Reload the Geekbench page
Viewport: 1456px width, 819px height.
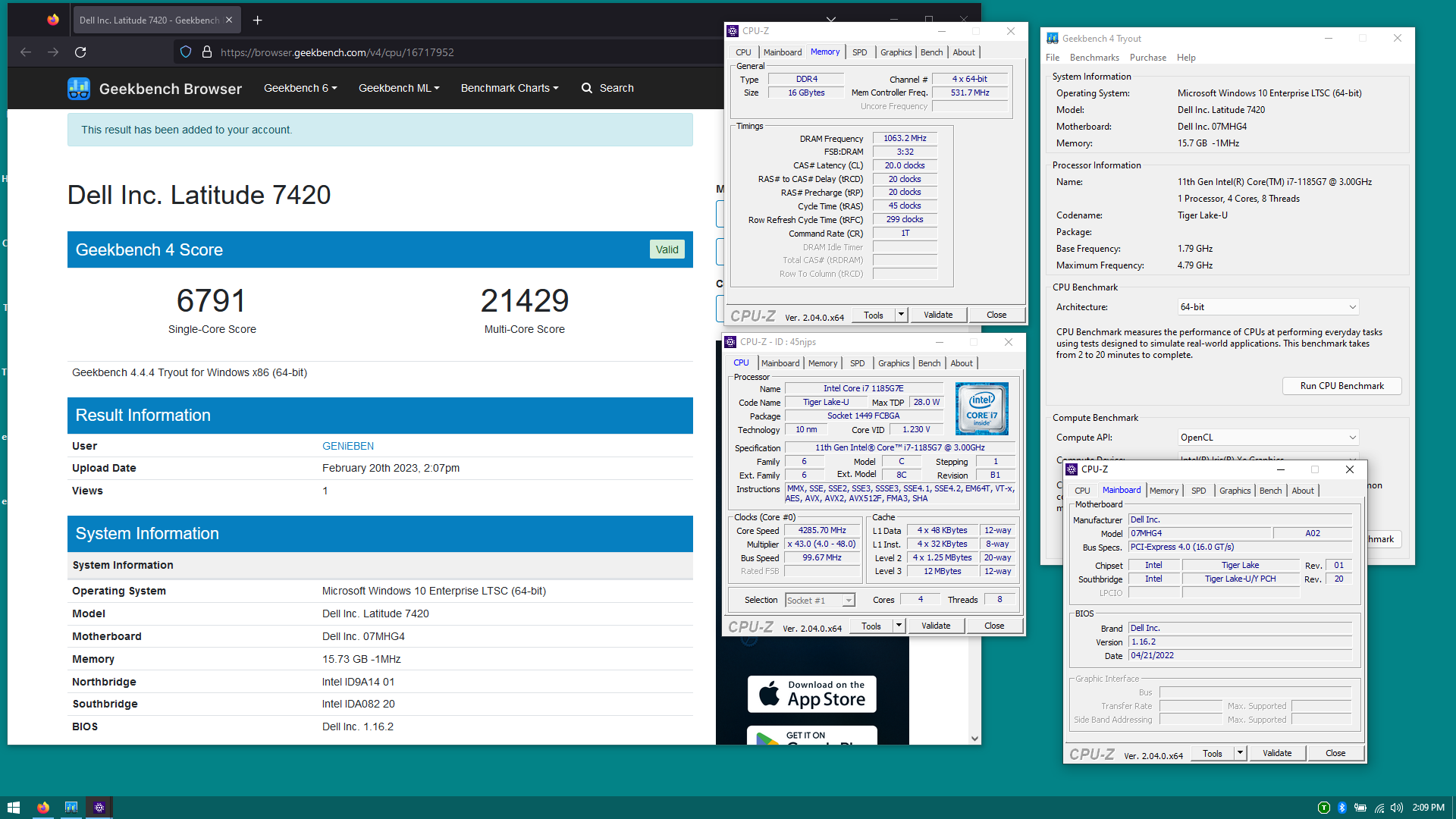coord(80,52)
